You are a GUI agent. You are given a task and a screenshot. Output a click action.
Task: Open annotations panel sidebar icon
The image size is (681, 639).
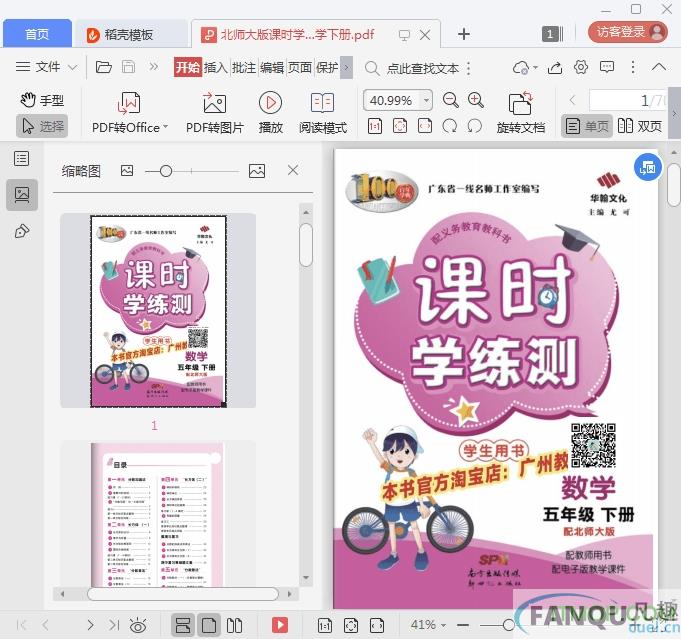[x=22, y=231]
